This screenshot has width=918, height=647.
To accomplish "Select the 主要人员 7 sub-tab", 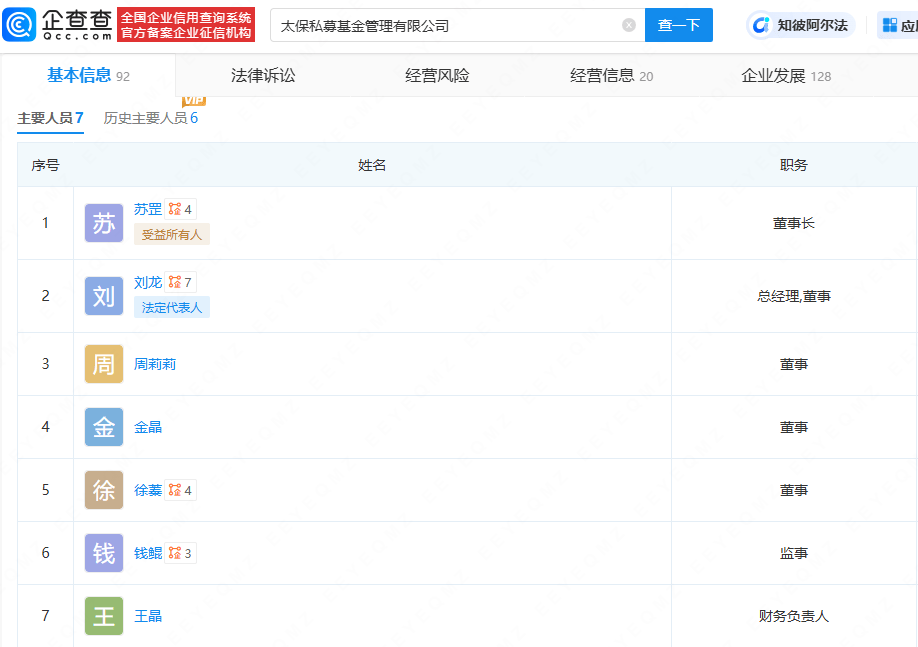I will 50,118.
